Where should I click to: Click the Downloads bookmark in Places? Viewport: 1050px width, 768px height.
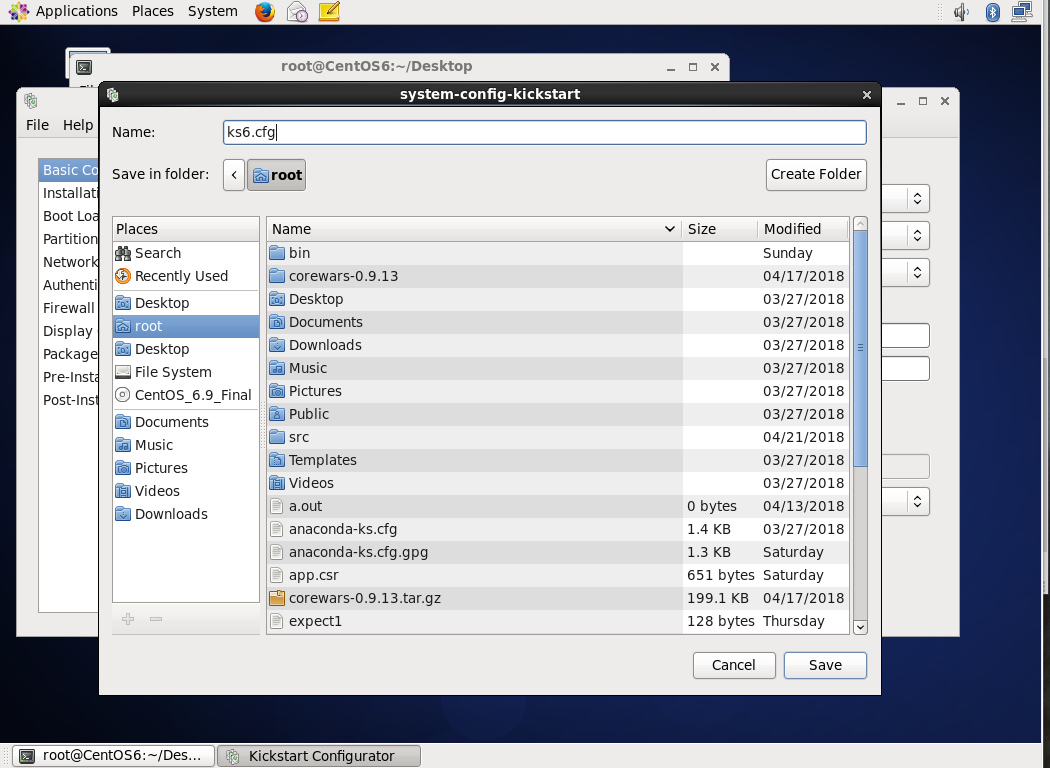tap(185, 514)
